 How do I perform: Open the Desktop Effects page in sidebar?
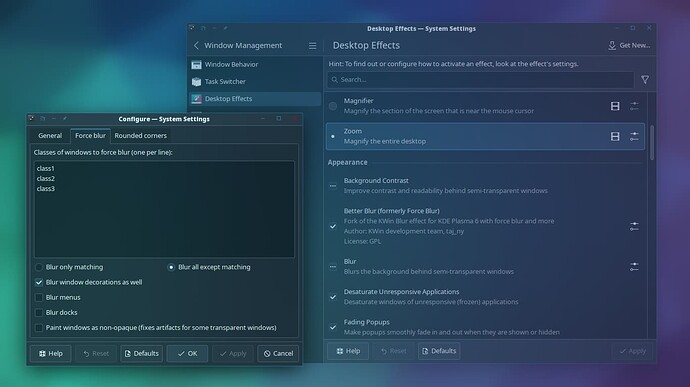(254, 99)
